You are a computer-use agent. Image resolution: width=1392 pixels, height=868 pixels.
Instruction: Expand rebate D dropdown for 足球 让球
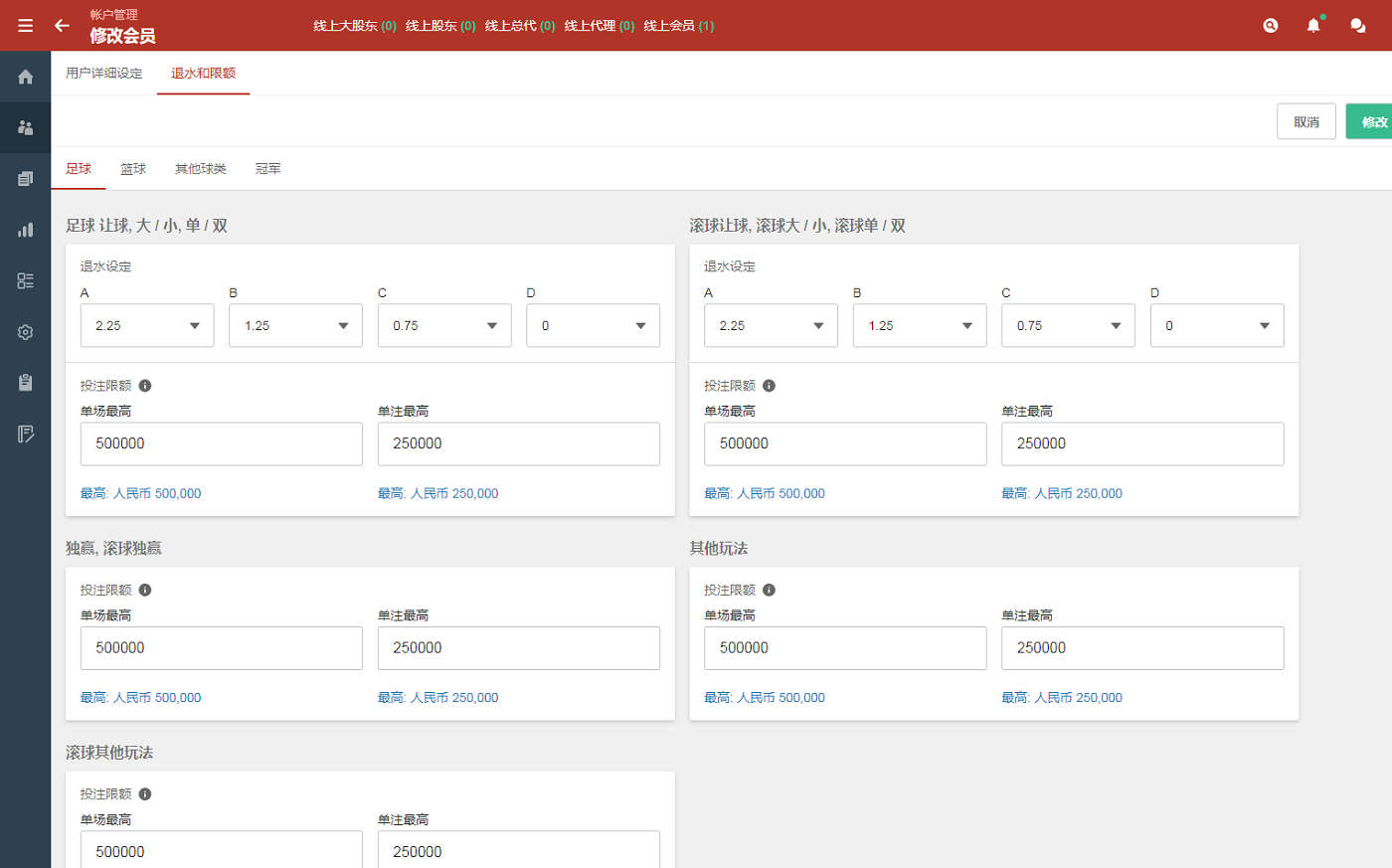coord(593,326)
